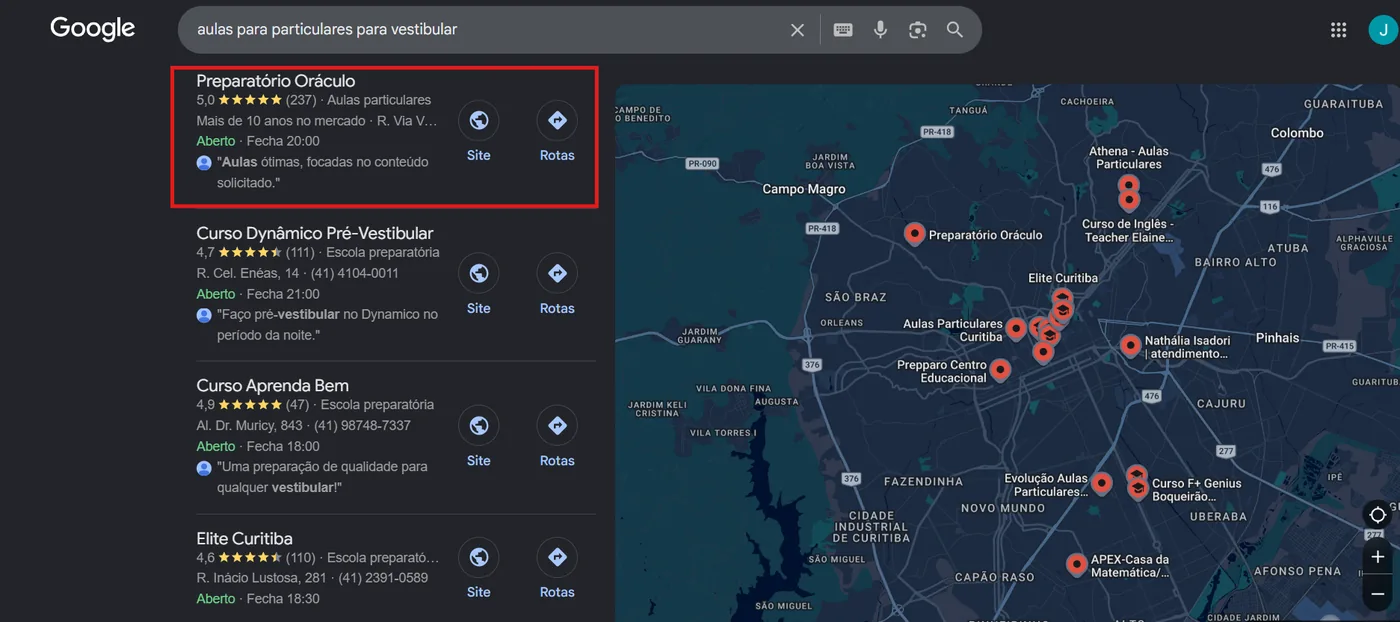Click address "R. Cel. Enéas, 14"

(248, 273)
